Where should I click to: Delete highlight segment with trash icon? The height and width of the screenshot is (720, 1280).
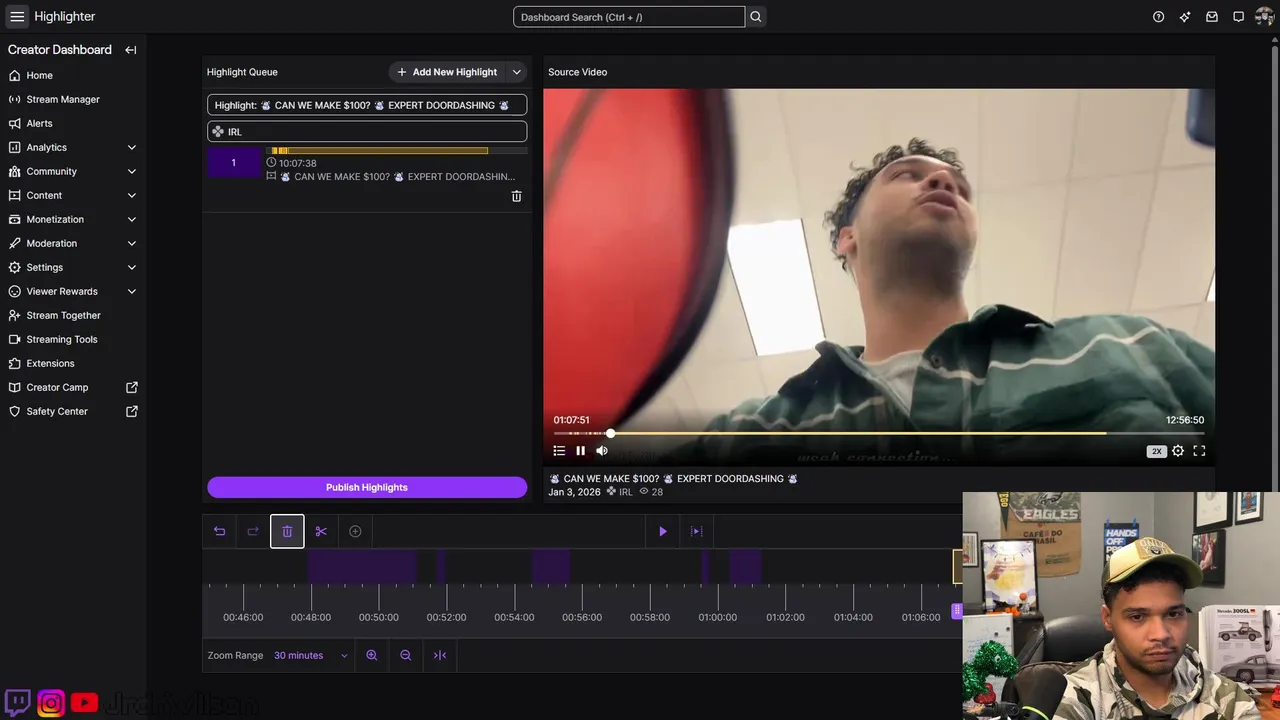(x=516, y=197)
